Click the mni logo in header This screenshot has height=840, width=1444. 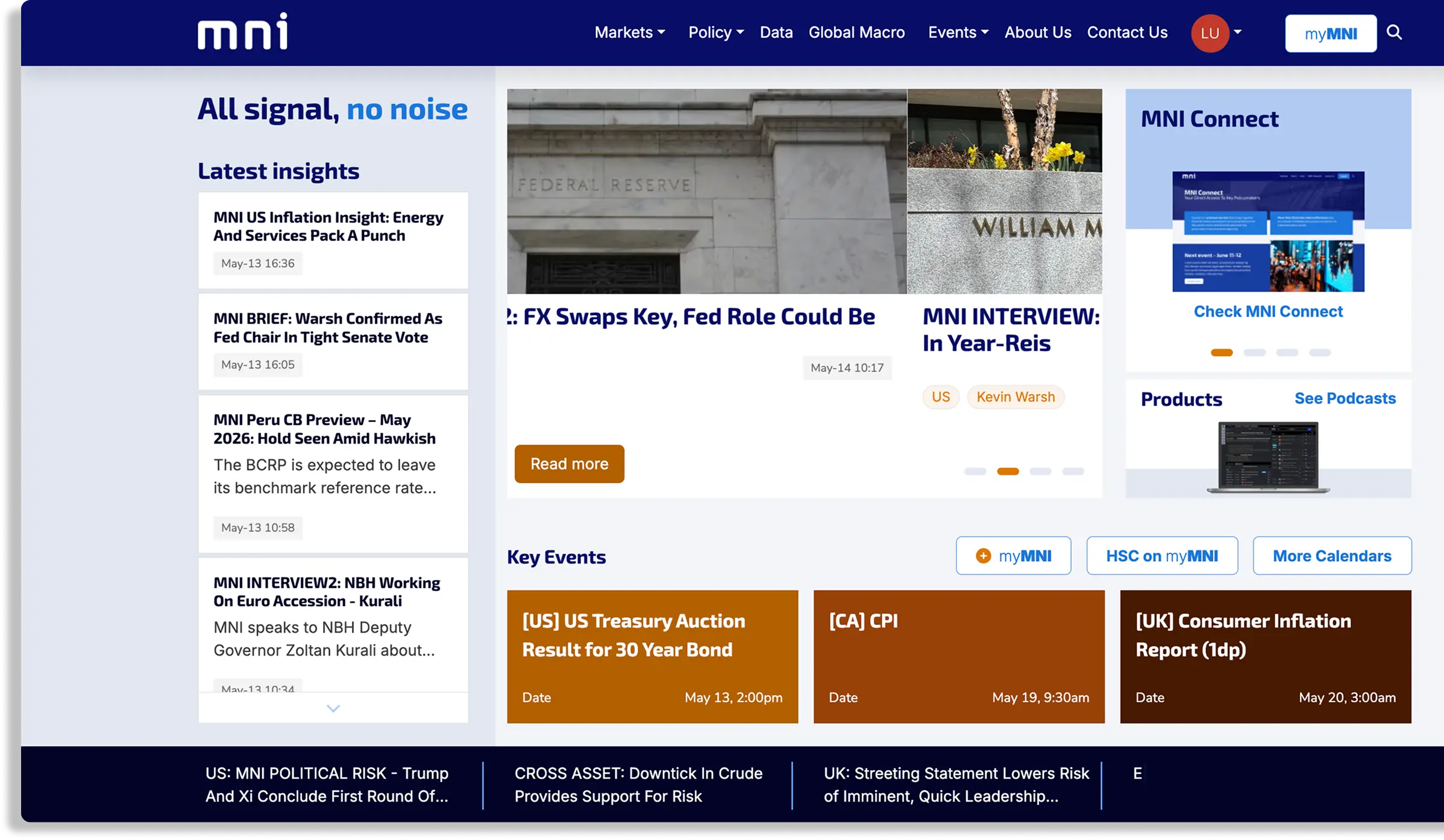(242, 31)
